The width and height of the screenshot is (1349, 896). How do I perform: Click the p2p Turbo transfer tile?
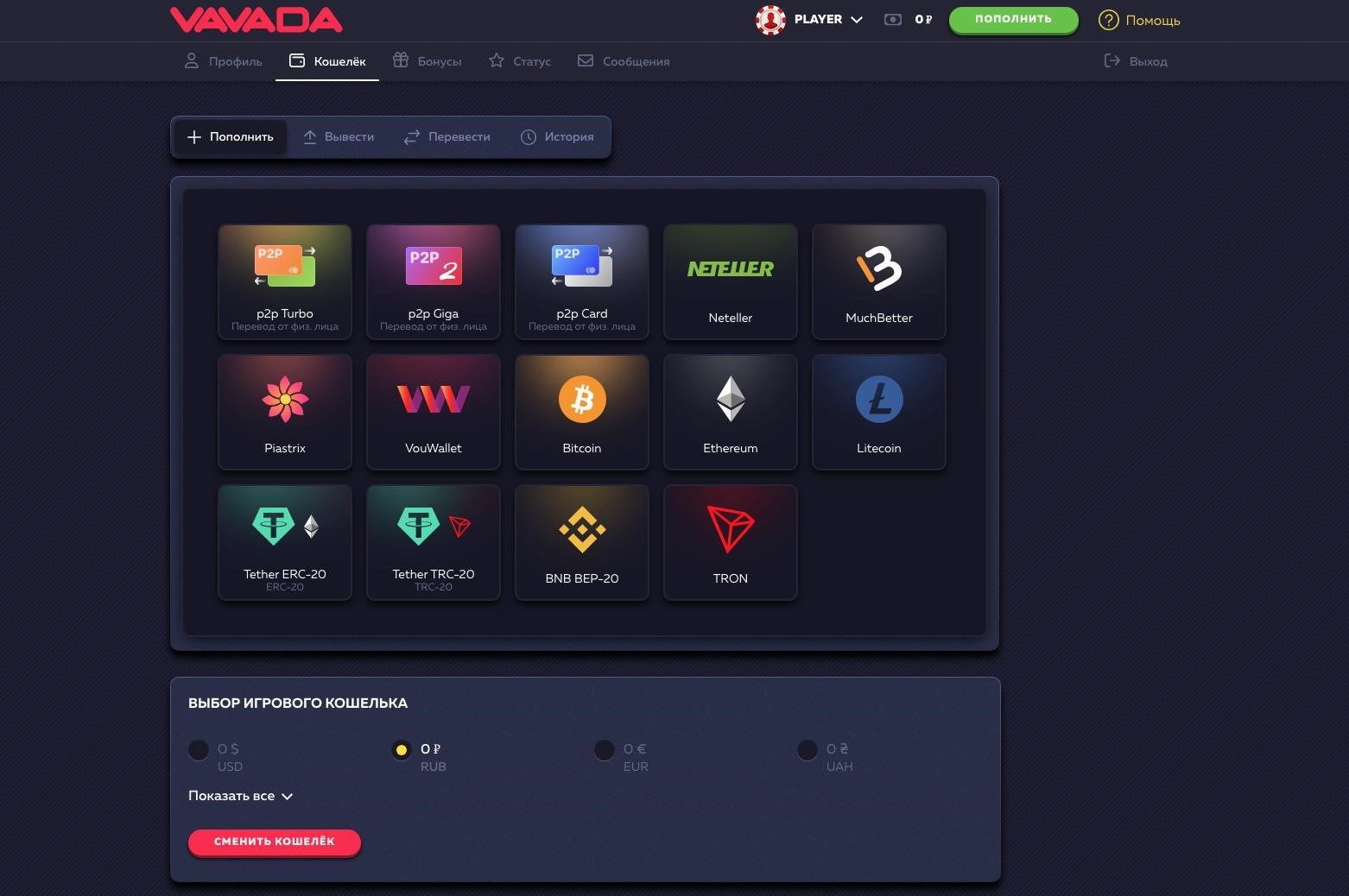coord(285,281)
